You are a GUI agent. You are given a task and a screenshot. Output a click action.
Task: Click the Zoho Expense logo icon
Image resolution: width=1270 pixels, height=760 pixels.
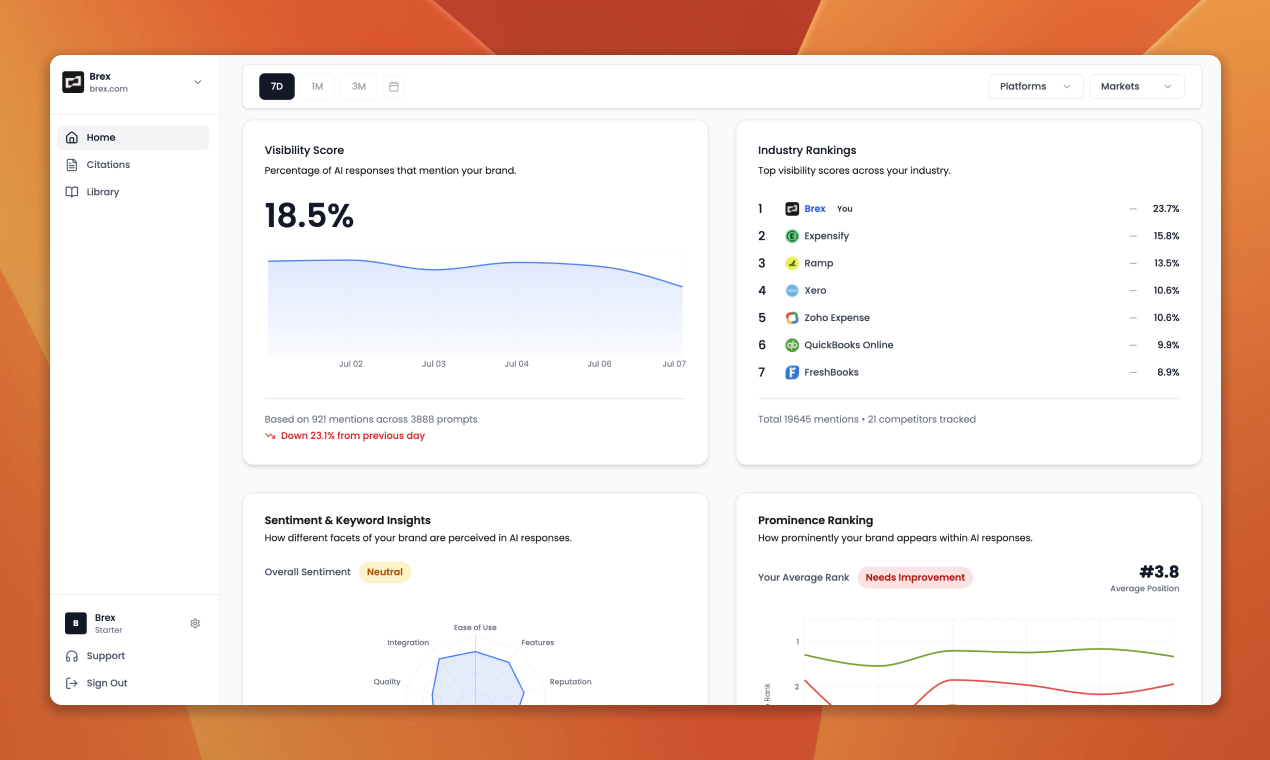[x=792, y=318]
